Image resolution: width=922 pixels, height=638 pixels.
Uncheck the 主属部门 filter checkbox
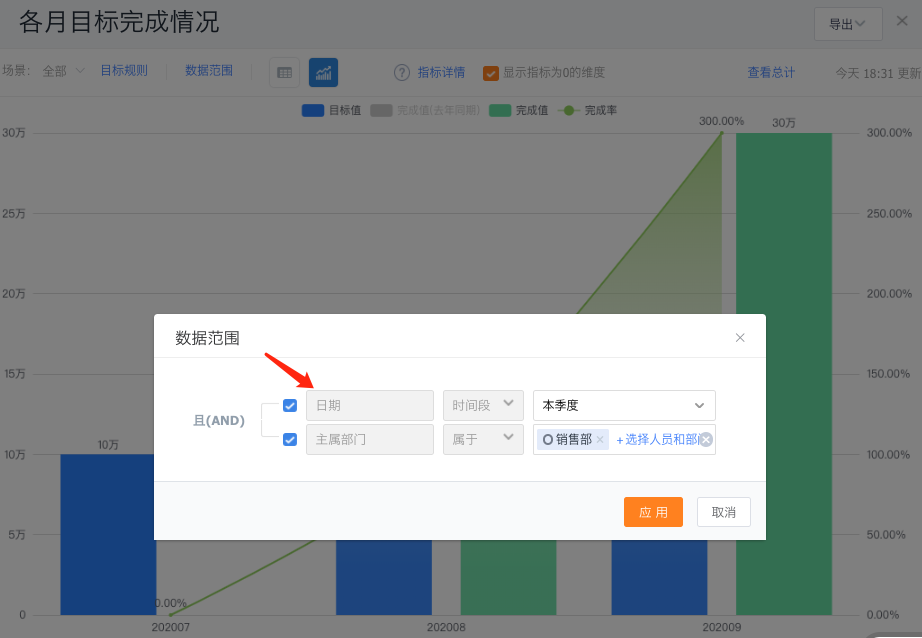pos(290,439)
